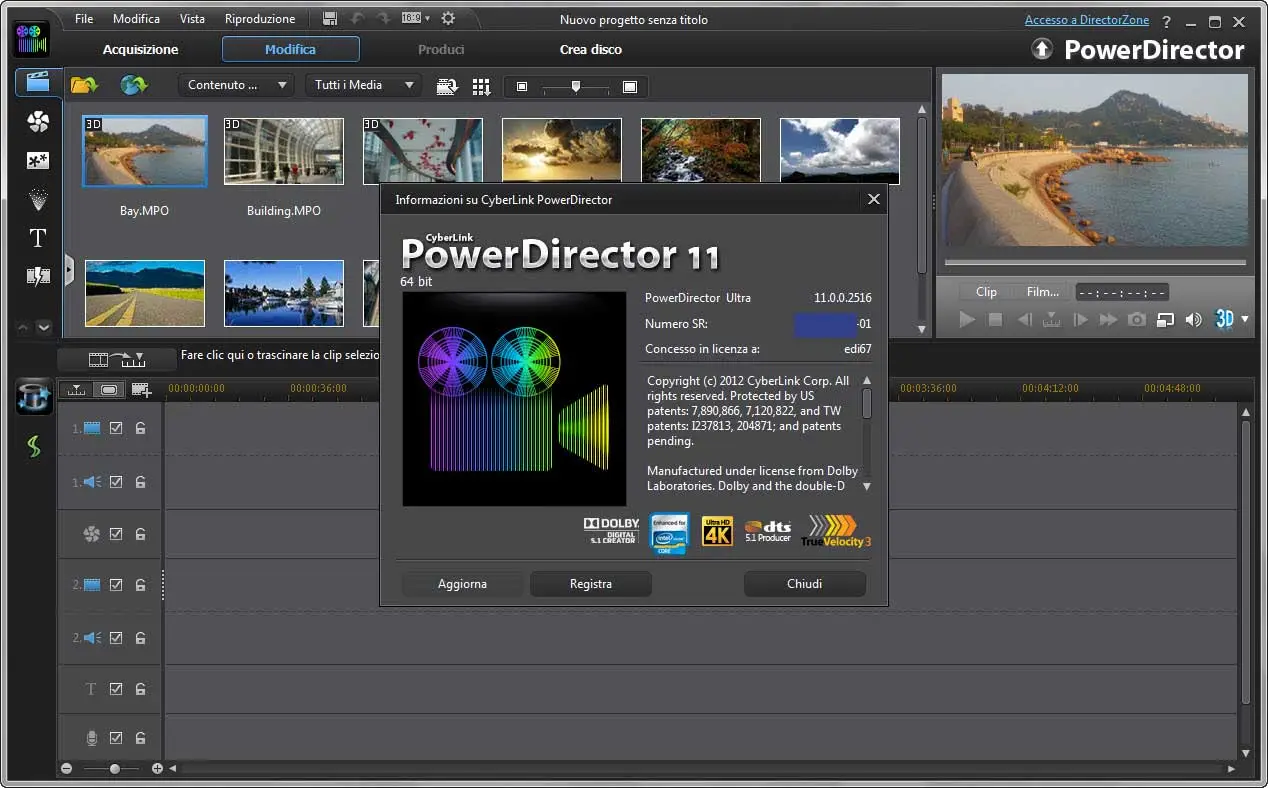Open the Transition Room icon

pyautogui.click(x=37, y=277)
